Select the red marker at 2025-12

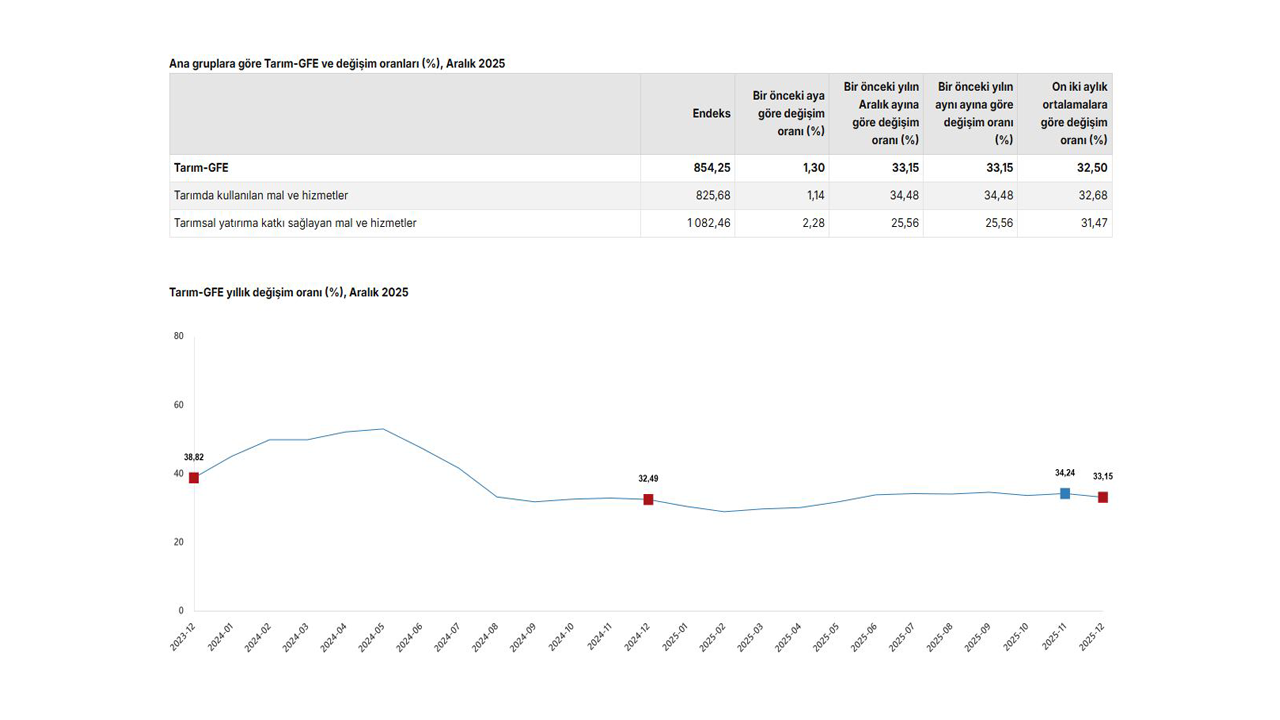(x=1103, y=497)
